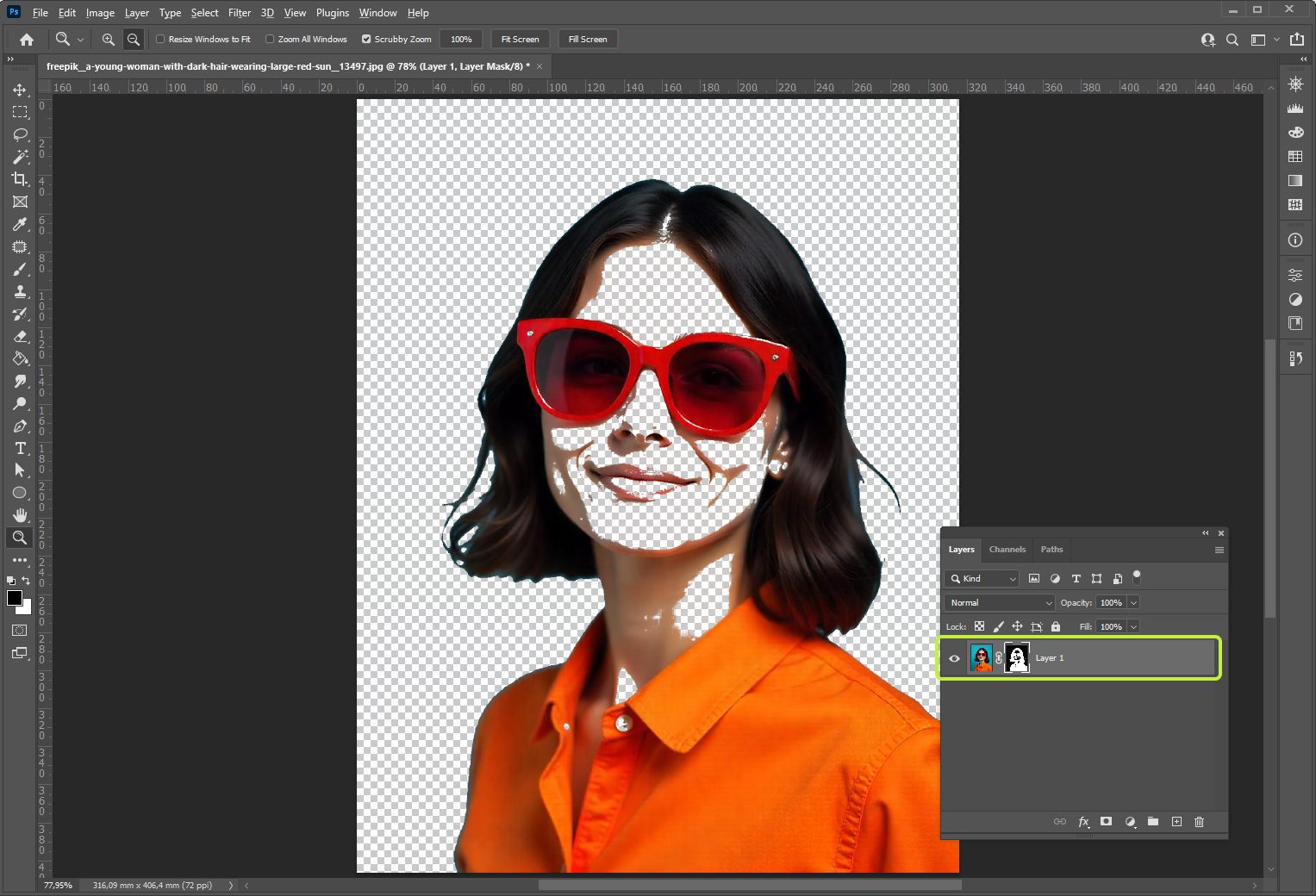1316x896 pixels.
Task: Open the Share icon at top right
Action: tap(1297, 40)
